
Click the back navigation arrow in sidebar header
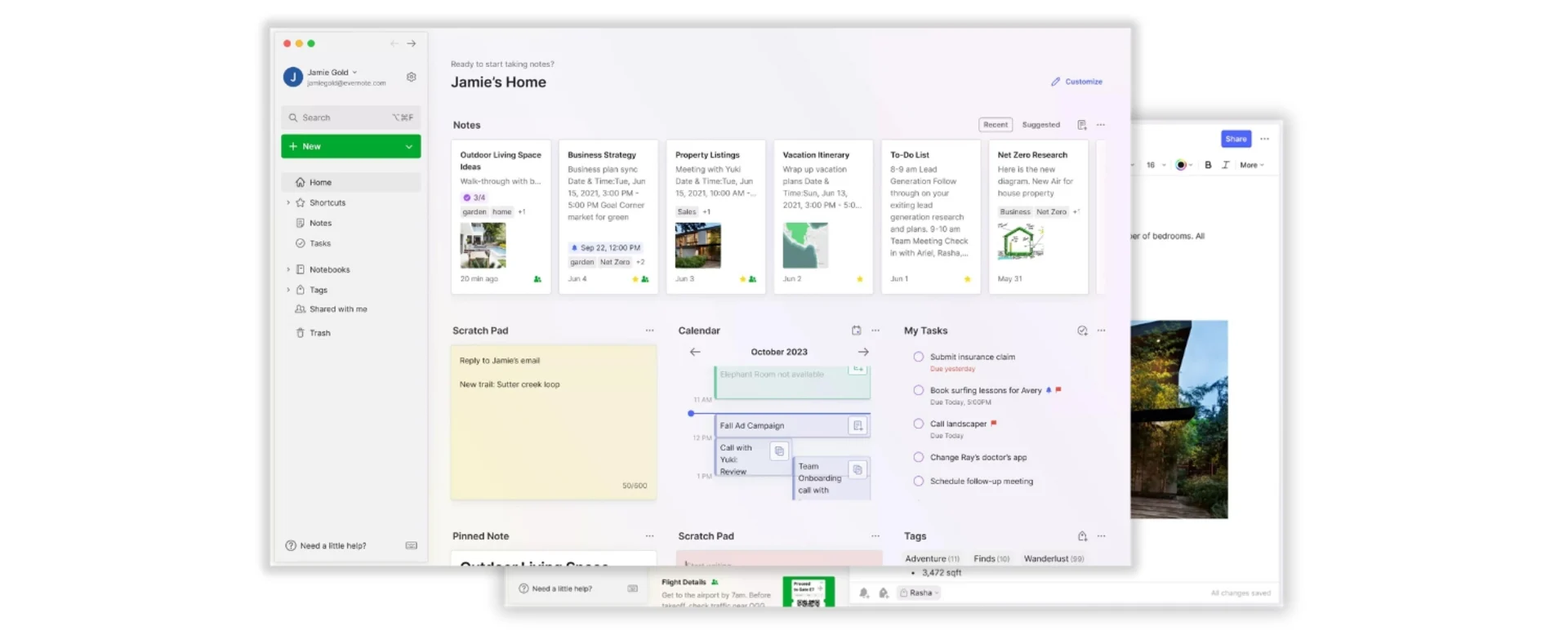pos(394,43)
